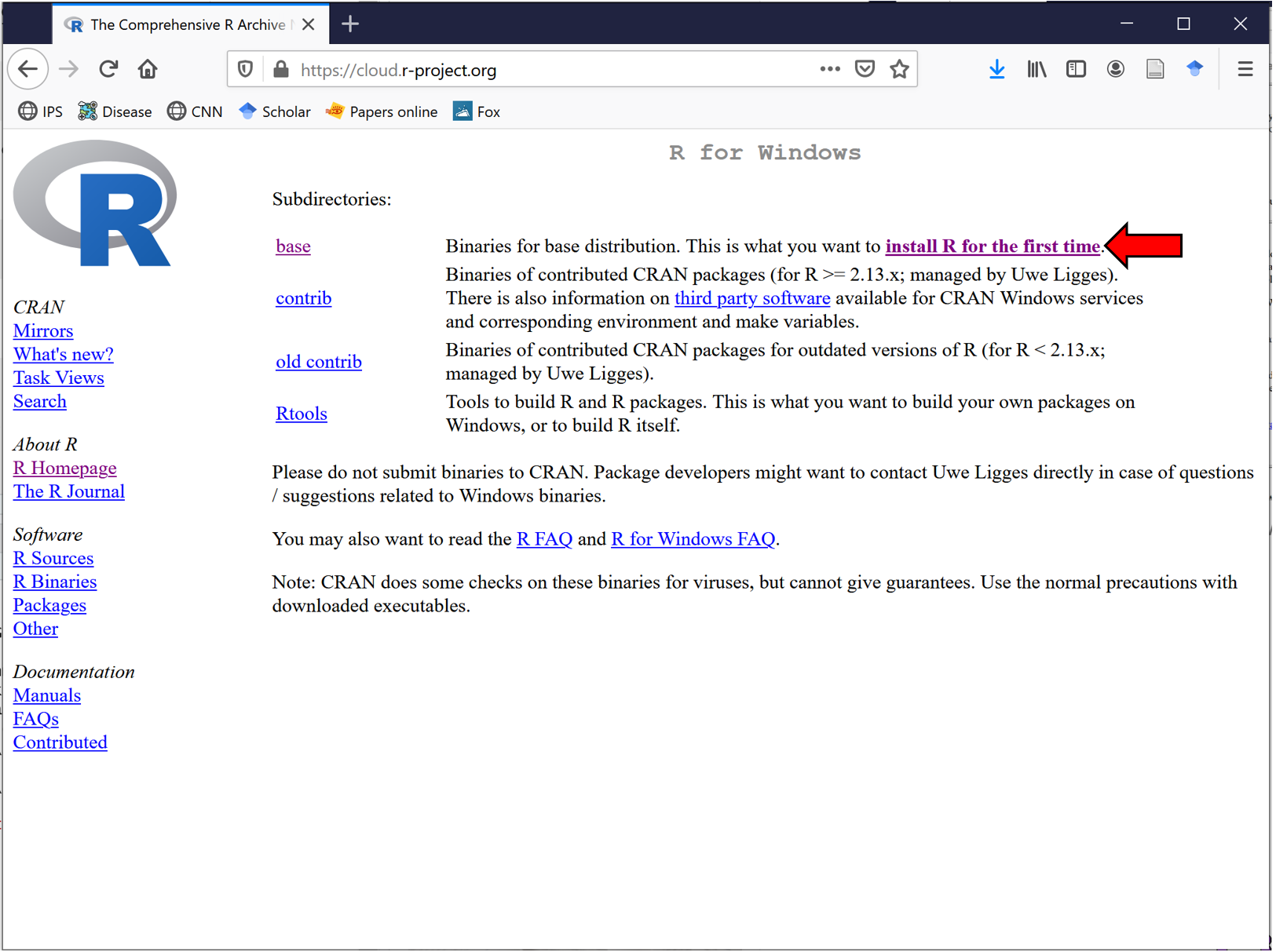Visit the R Homepage link

point(65,469)
